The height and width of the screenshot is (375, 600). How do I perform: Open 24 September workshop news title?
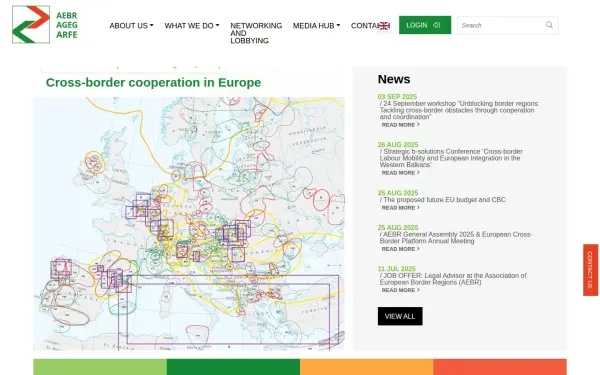460,110
